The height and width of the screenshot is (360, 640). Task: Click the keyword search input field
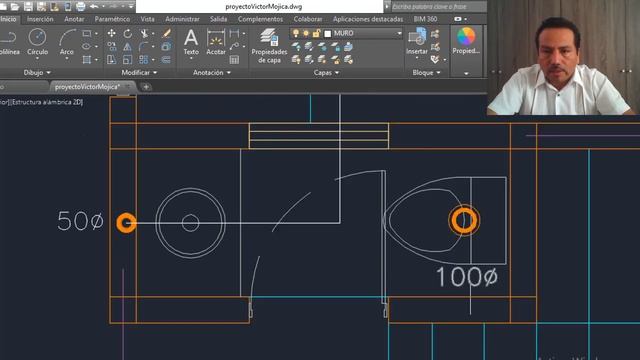click(x=438, y=7)
